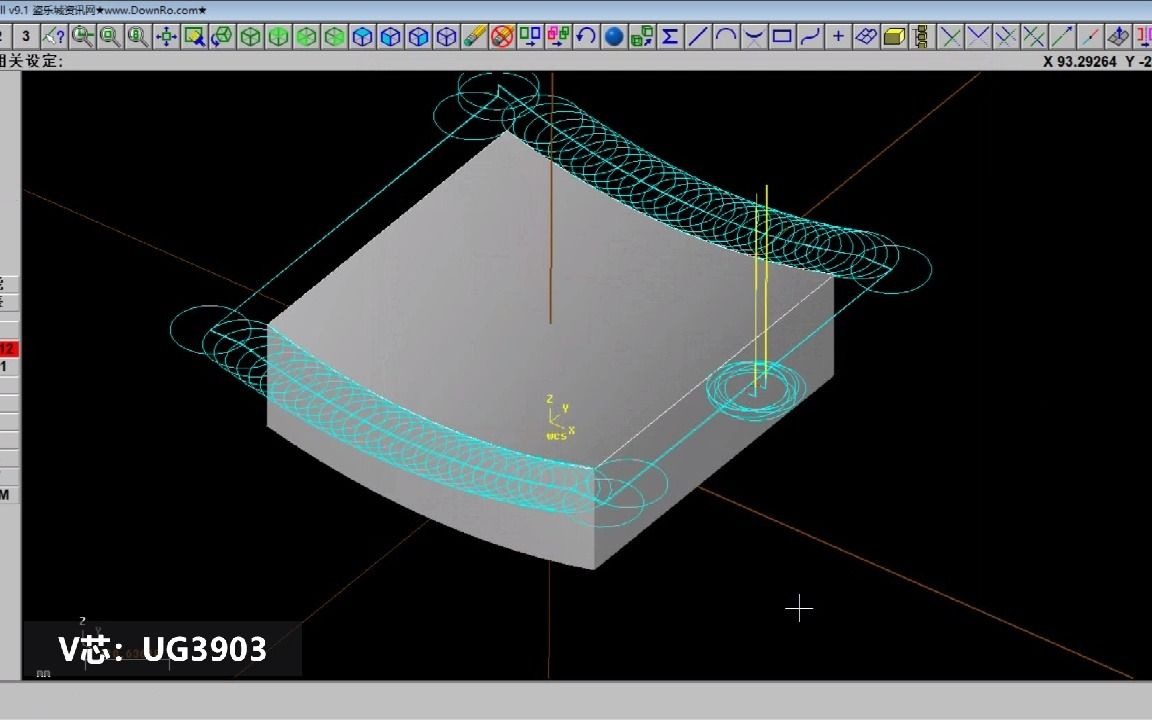The height and width of the screenshot is (720, 1152).
Task: Select the analyze sigma icon
Action: (672, 36)
